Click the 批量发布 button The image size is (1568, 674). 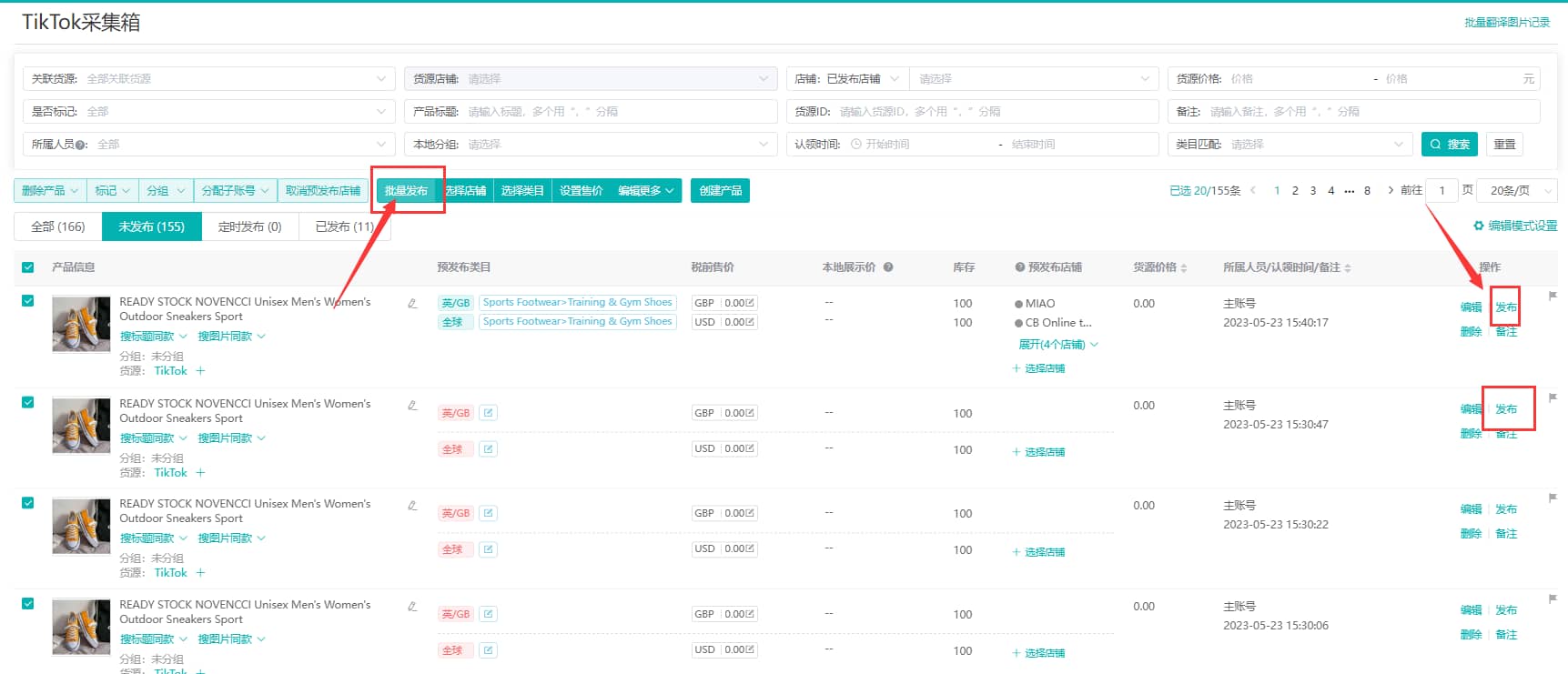(x=406, y=191)
